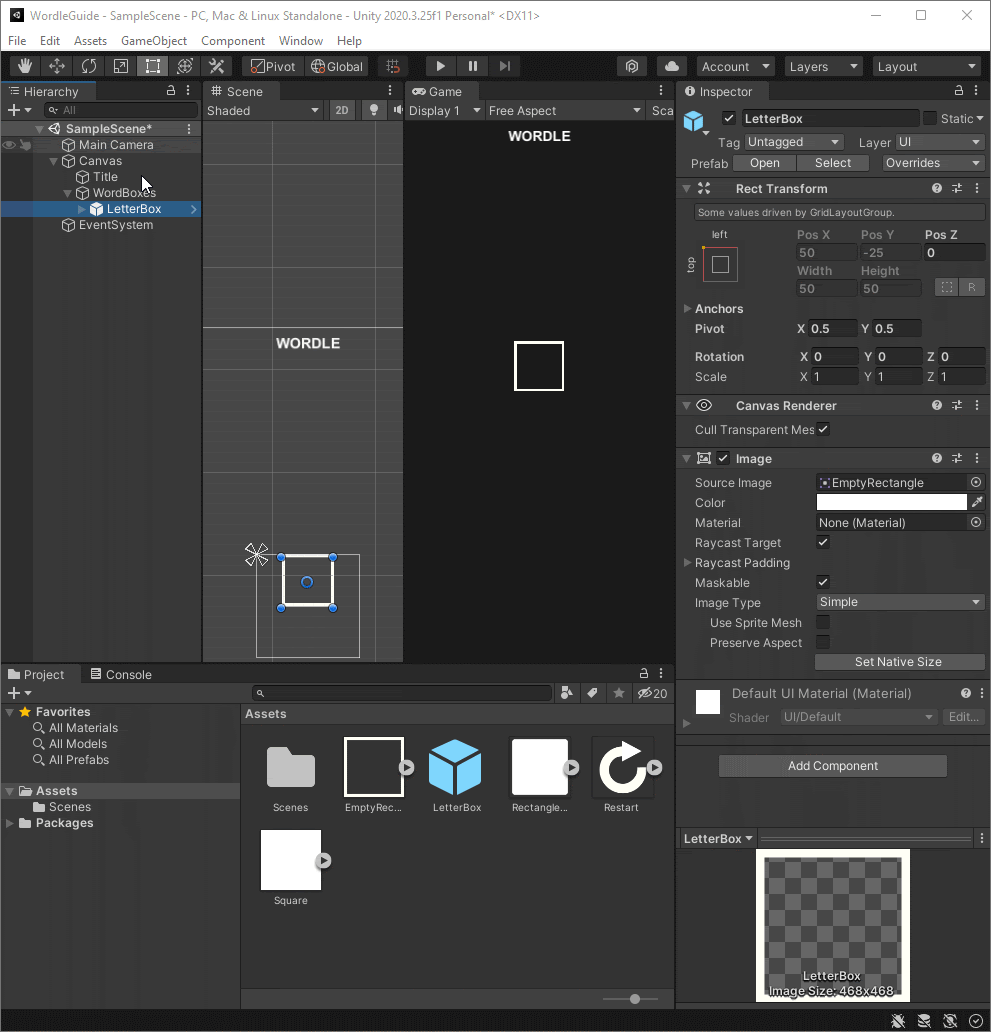991x1032 pixels.
Task: Uncheck Raycast Target on the Image
Action: (x=822, y=542)
